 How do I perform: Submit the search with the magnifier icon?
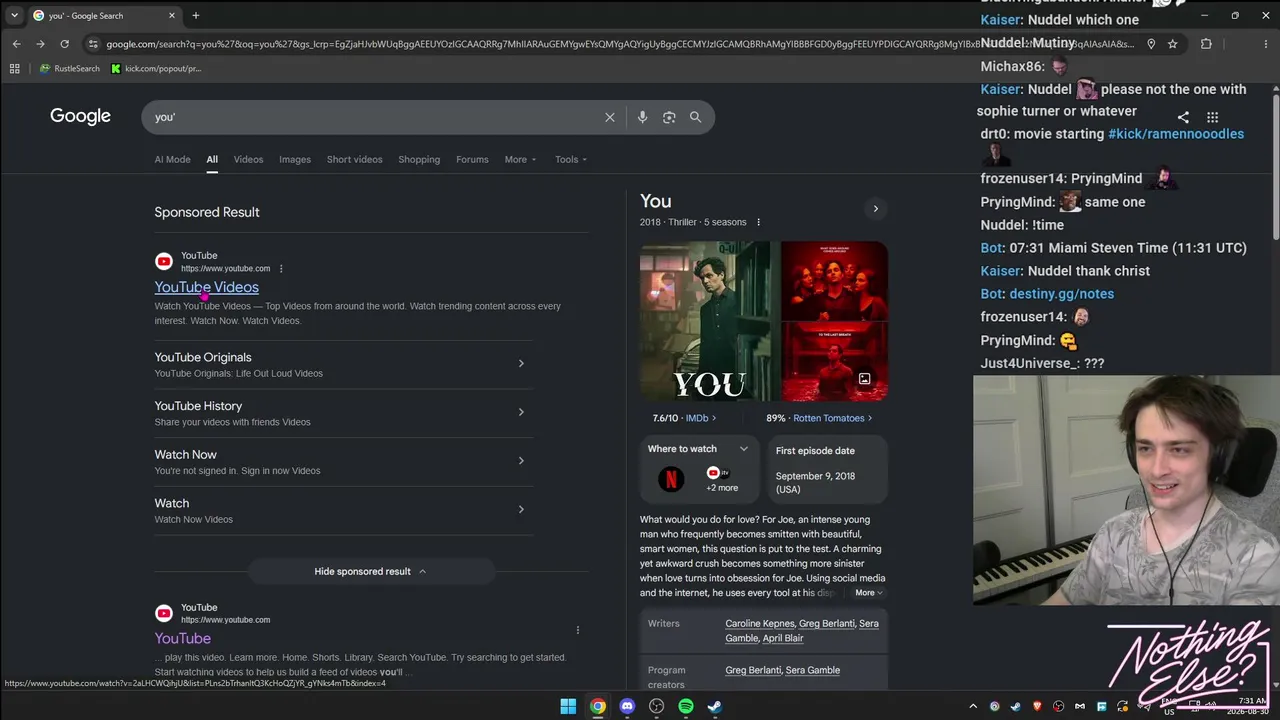[x=695, y=117]
